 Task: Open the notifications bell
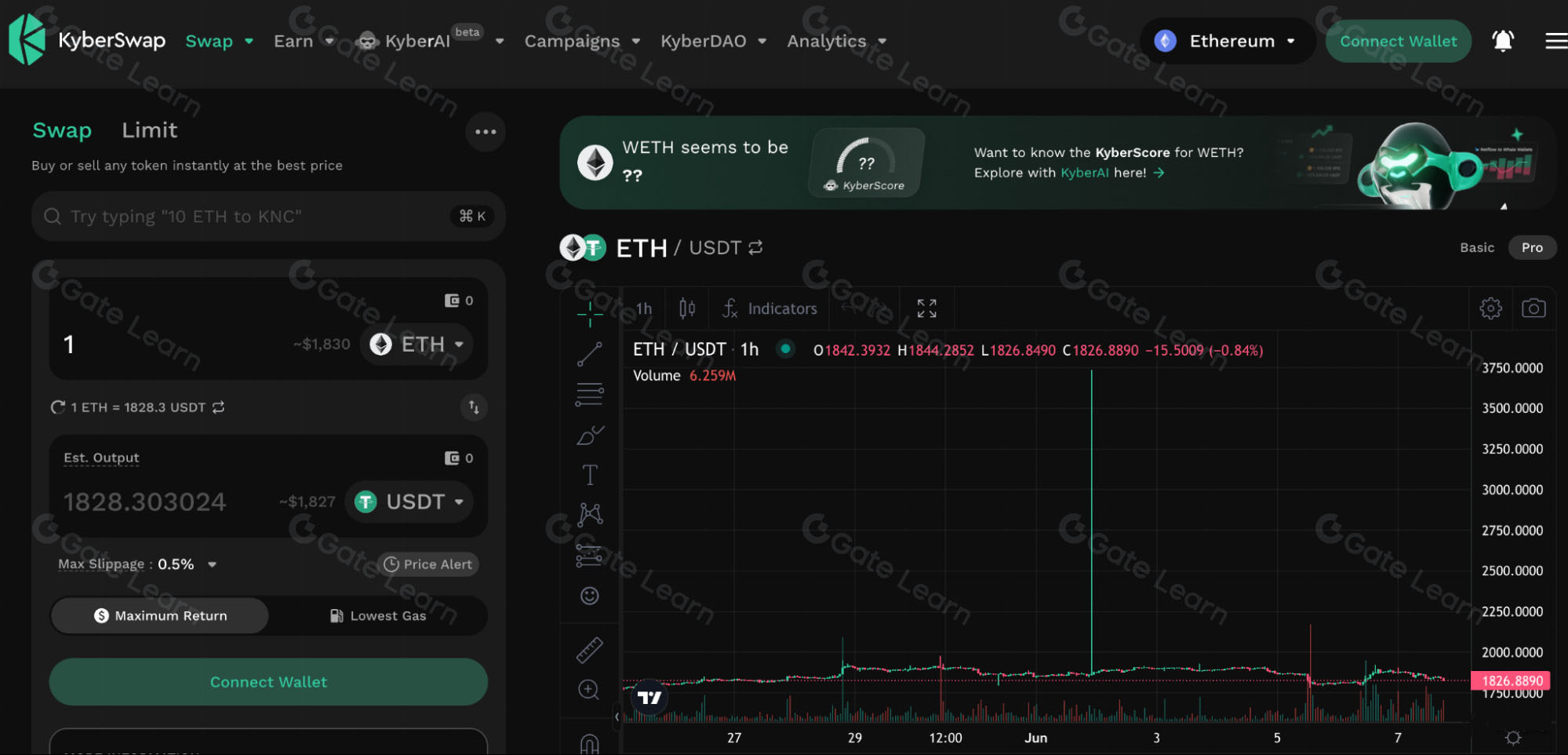1502,41
